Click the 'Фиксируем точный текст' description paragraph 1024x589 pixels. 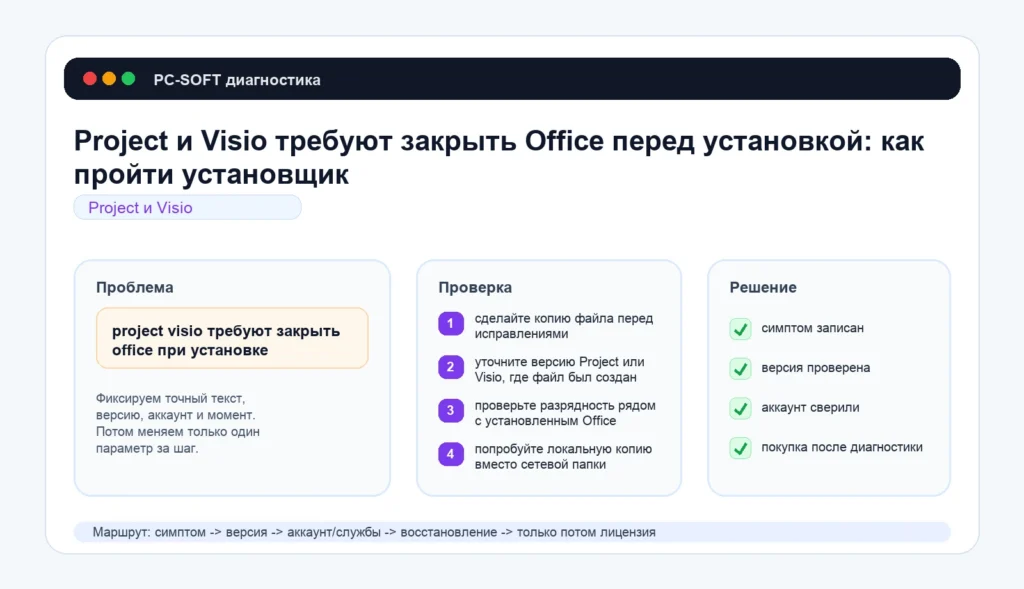tap(178, 423)
